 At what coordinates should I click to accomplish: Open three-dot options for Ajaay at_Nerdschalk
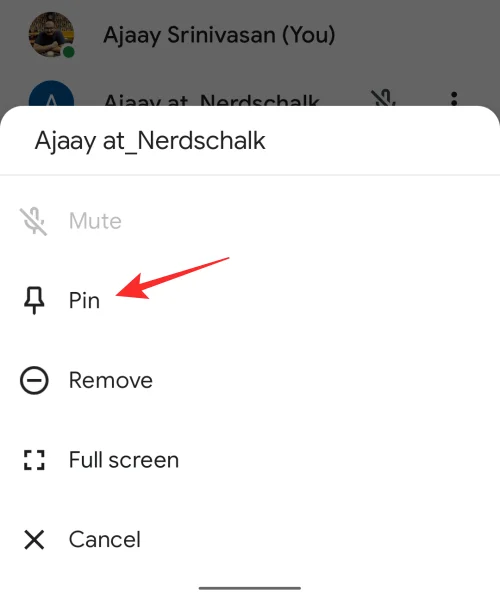(x=454, y=99)
